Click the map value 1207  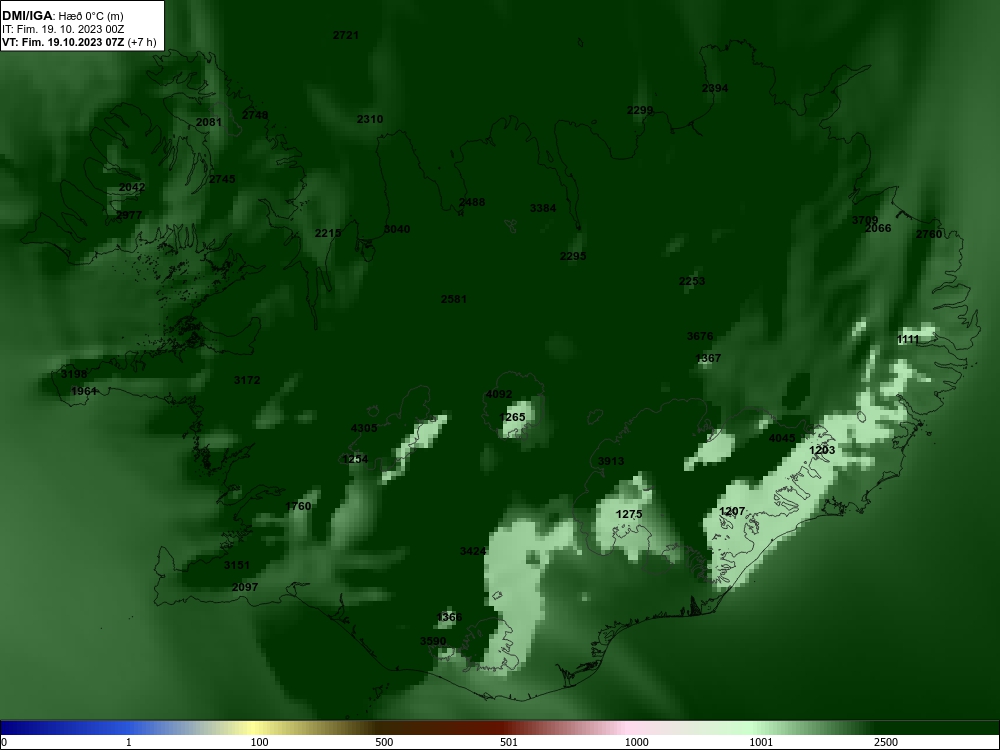pos(732,511)
